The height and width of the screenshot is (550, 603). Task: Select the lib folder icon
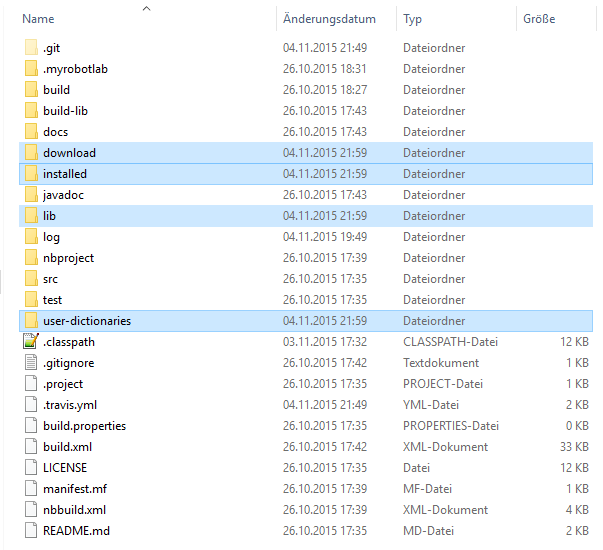click(x=31, y=215)
